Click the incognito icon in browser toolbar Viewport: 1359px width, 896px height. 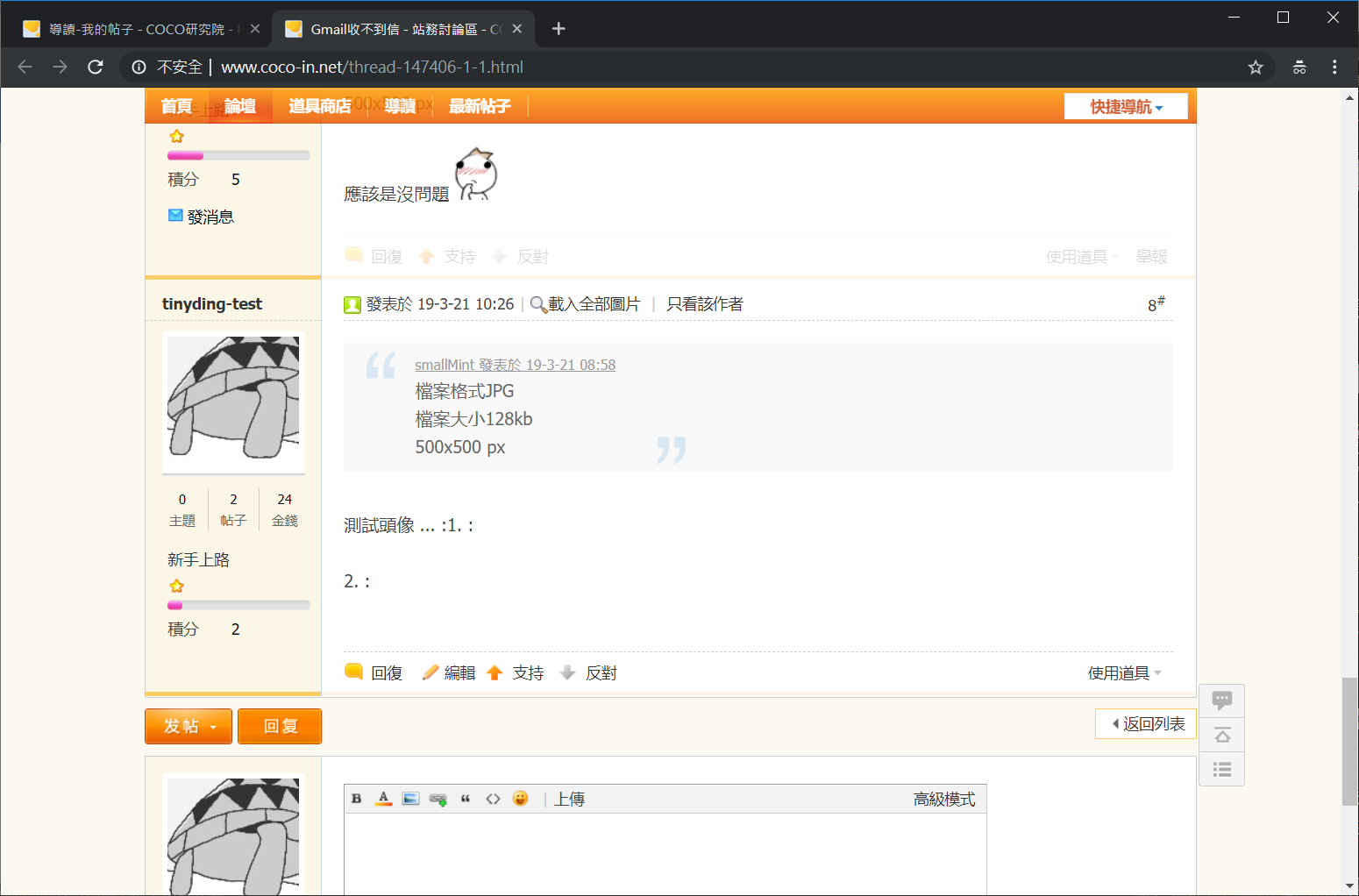point(1299,67)
